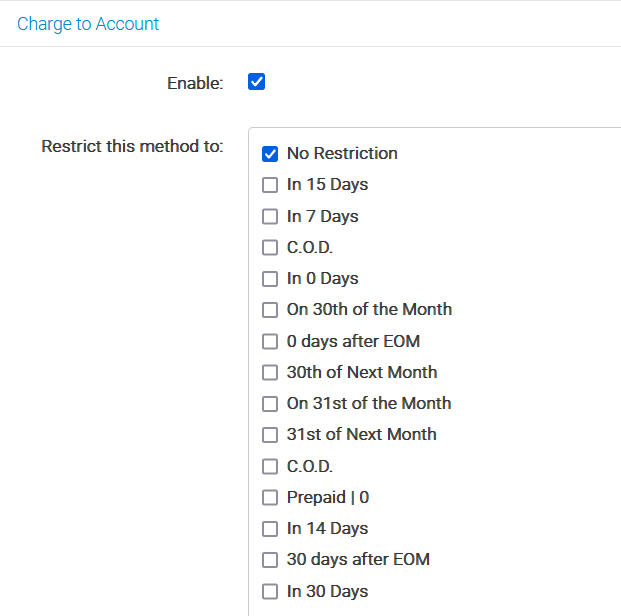Tick the 30 days after EOM checkbox
This screenshot has height=616, width=621.
point(270,560)
